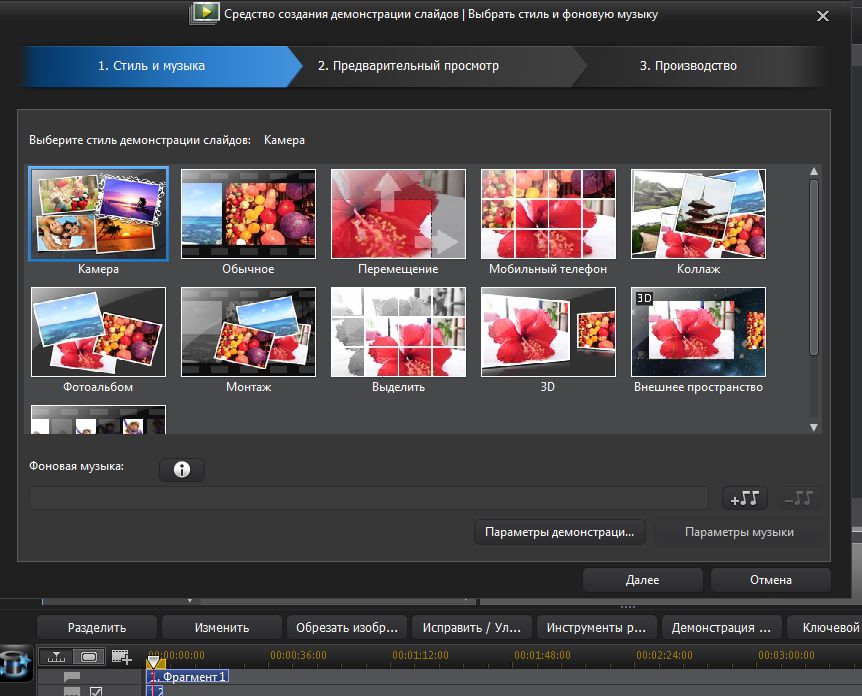
Task: Go to step 3 Производство
Action: click(x=688, y=66)
